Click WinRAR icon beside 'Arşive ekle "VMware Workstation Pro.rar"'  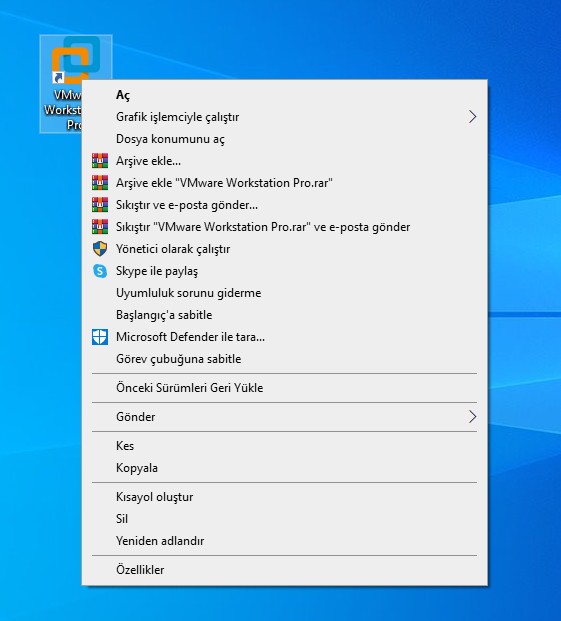point(100,183)
